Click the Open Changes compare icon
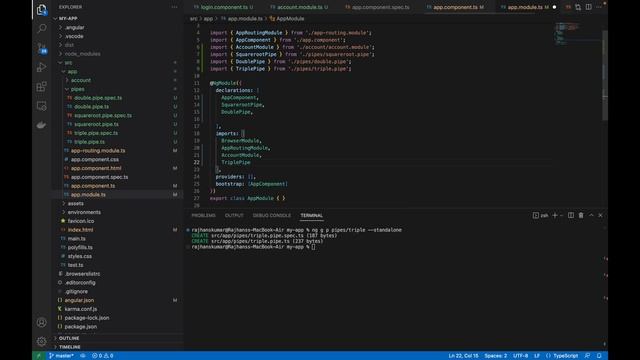Screen dimensions: 640x360 click(x=578, y=7)
